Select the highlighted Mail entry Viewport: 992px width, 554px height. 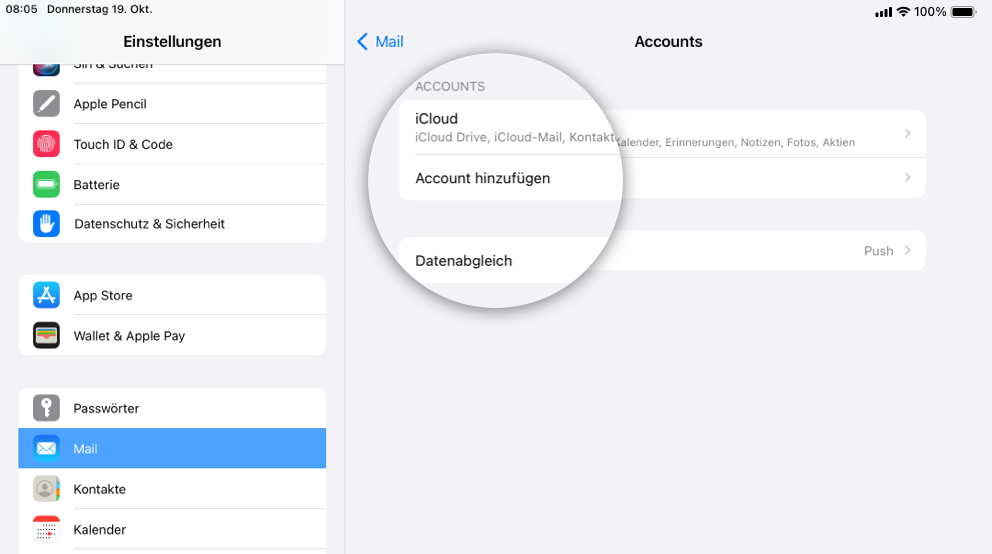[172, 448]
